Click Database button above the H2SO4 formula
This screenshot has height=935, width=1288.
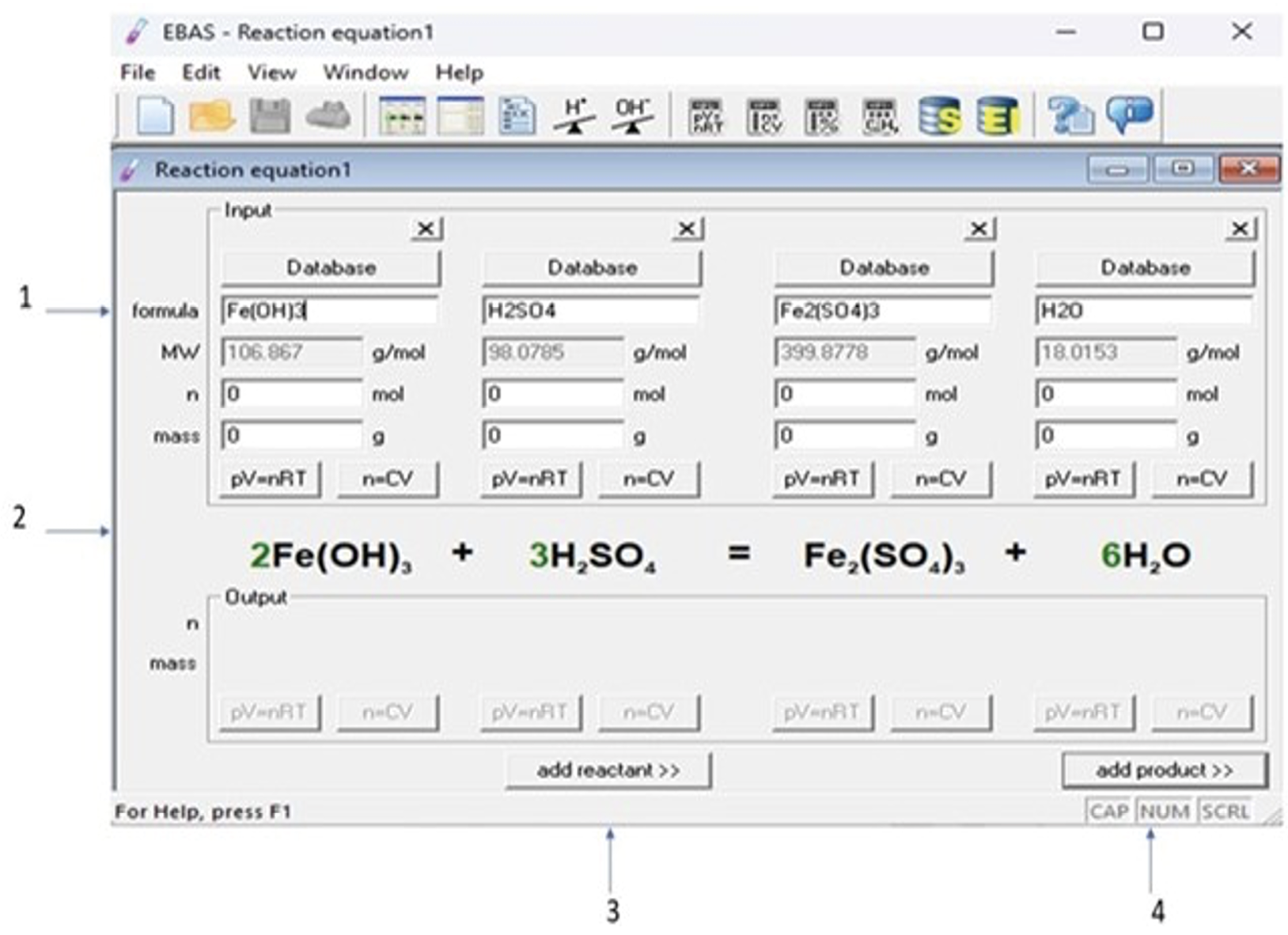click(x=592, y=268)
